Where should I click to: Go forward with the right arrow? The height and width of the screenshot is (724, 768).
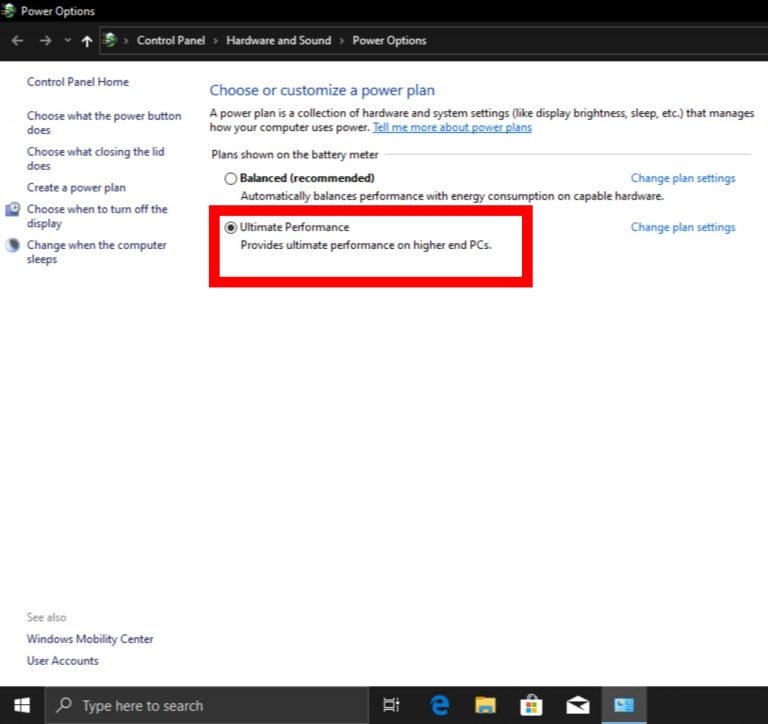(x=46, y=41)
